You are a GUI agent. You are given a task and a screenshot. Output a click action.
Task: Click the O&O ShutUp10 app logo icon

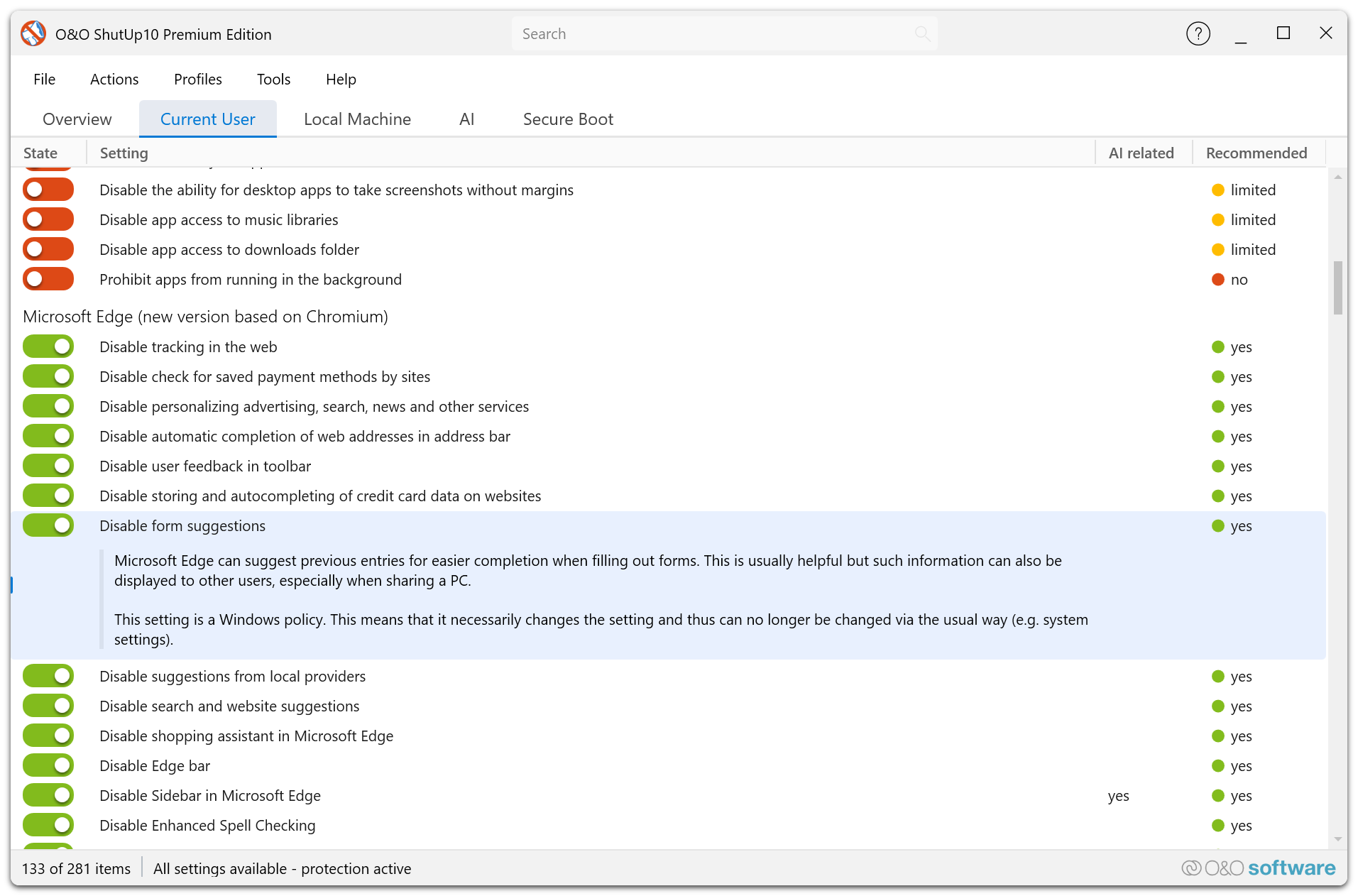(x=33, y=33)
